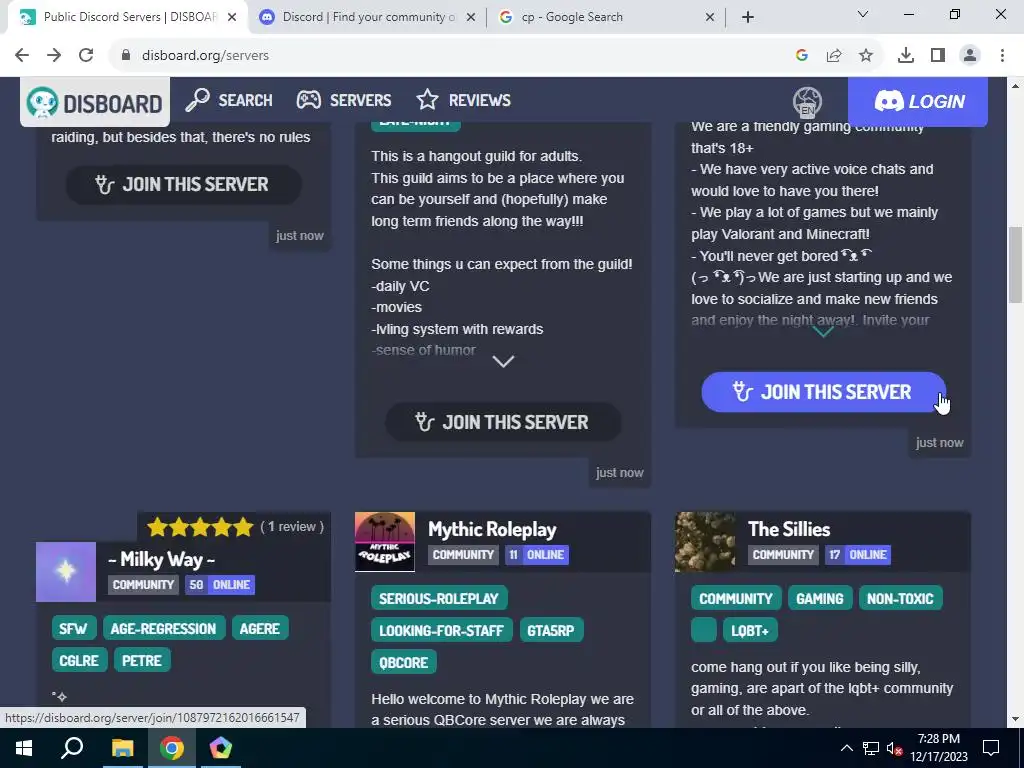The height and width of the screenshot is (768, 1024).
Task: Toggle Chrome side panel
Action: point(938,56)
